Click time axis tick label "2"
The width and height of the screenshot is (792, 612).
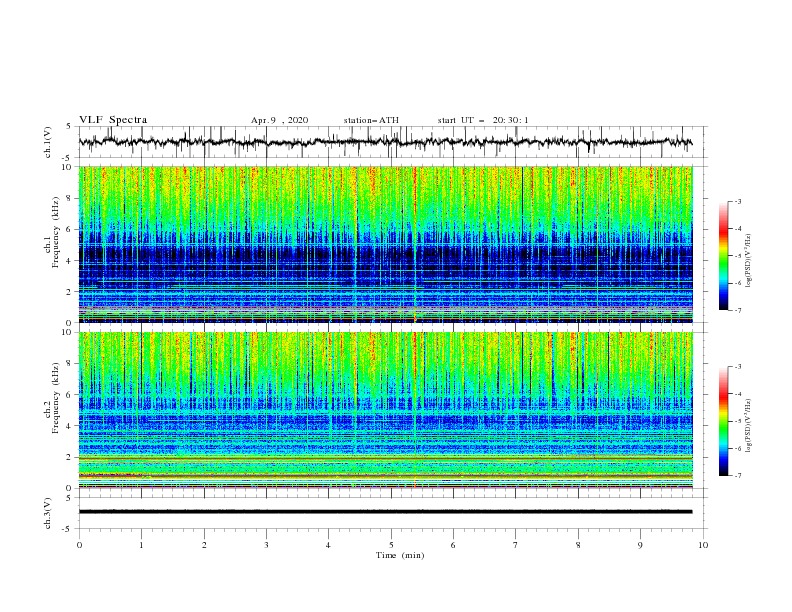tap(204, 545)
